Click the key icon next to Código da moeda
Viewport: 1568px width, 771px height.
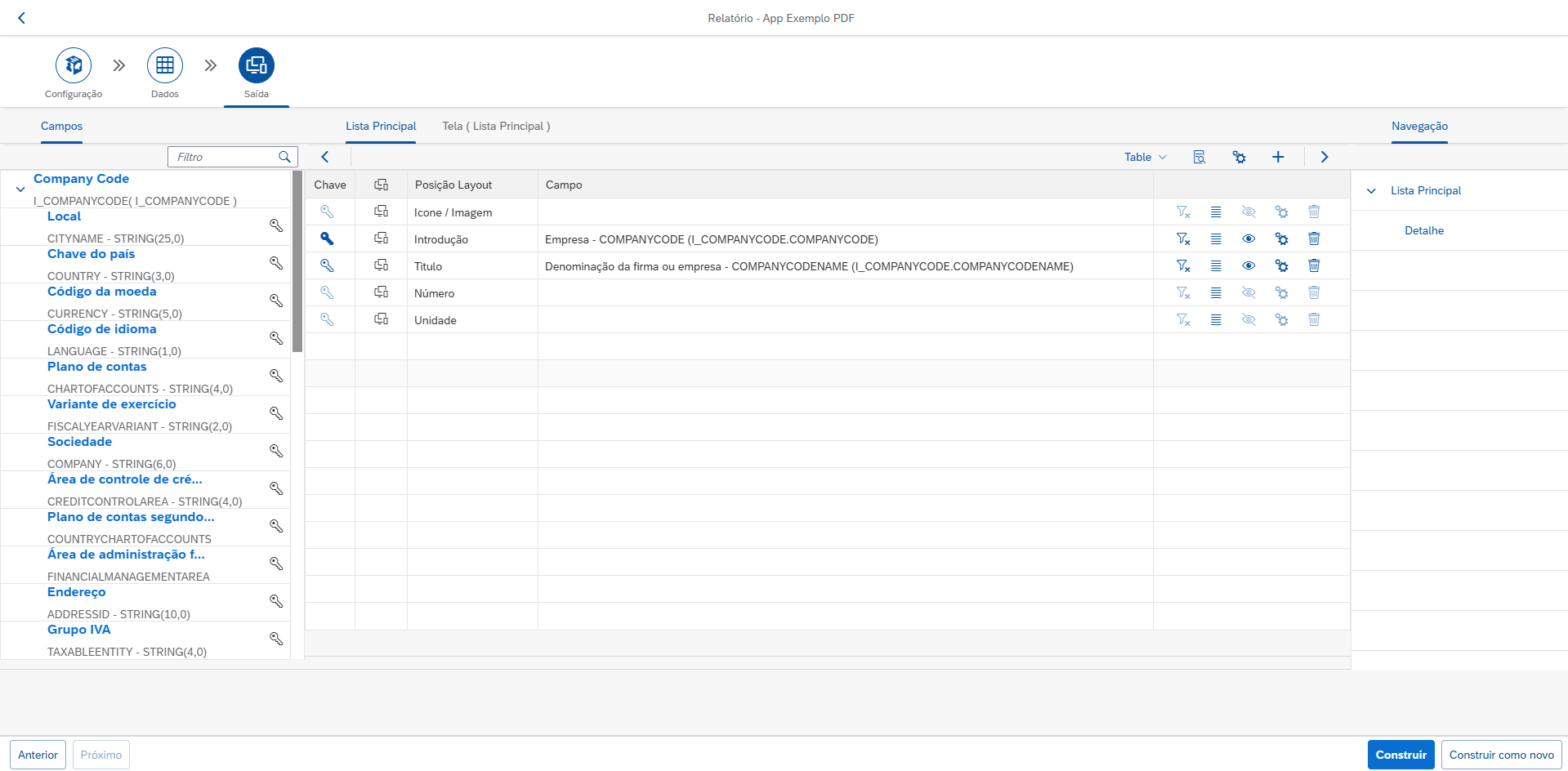[x=276, y=301]
